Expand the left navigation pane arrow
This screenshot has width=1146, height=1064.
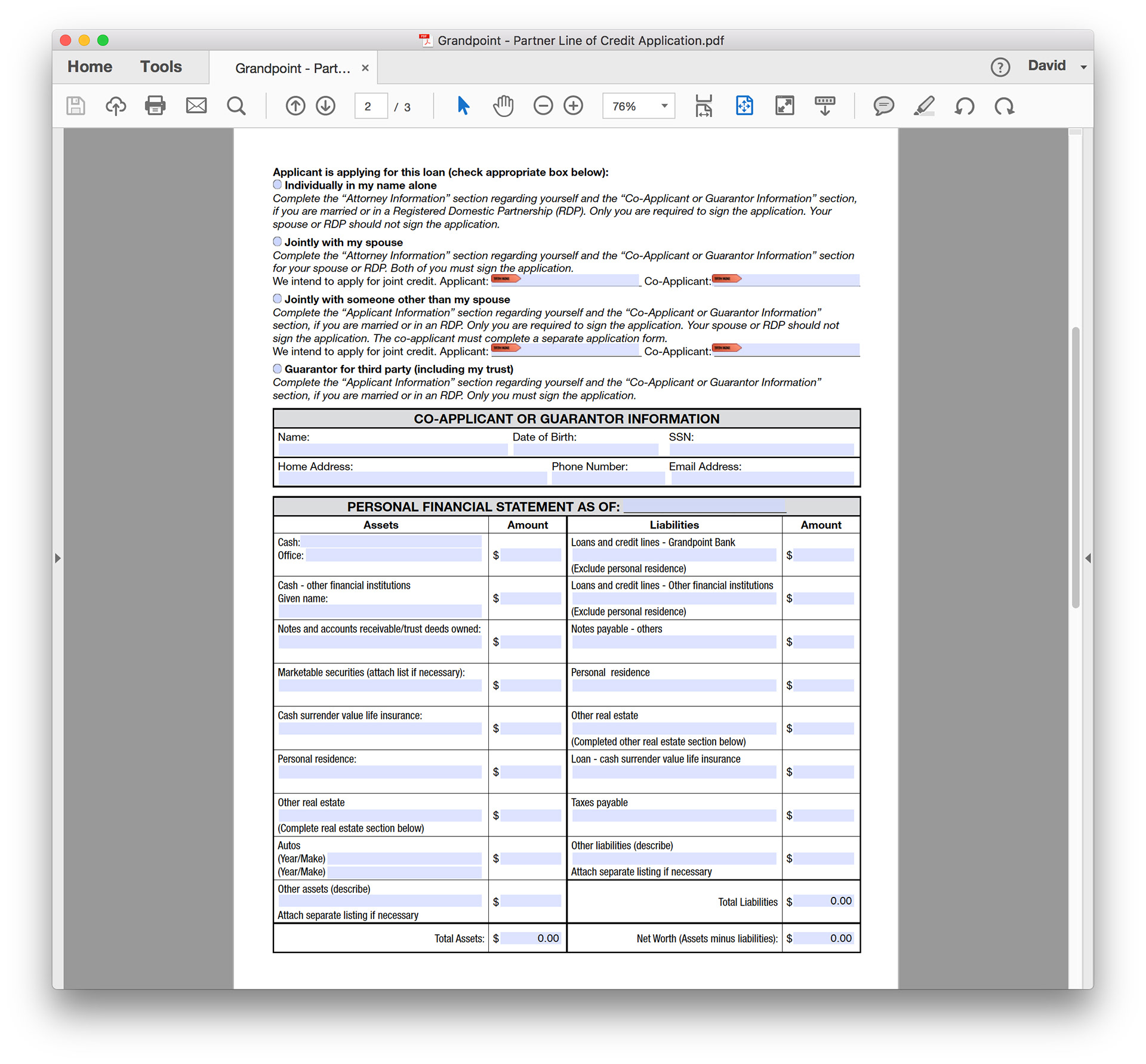[x=58, y=558]
